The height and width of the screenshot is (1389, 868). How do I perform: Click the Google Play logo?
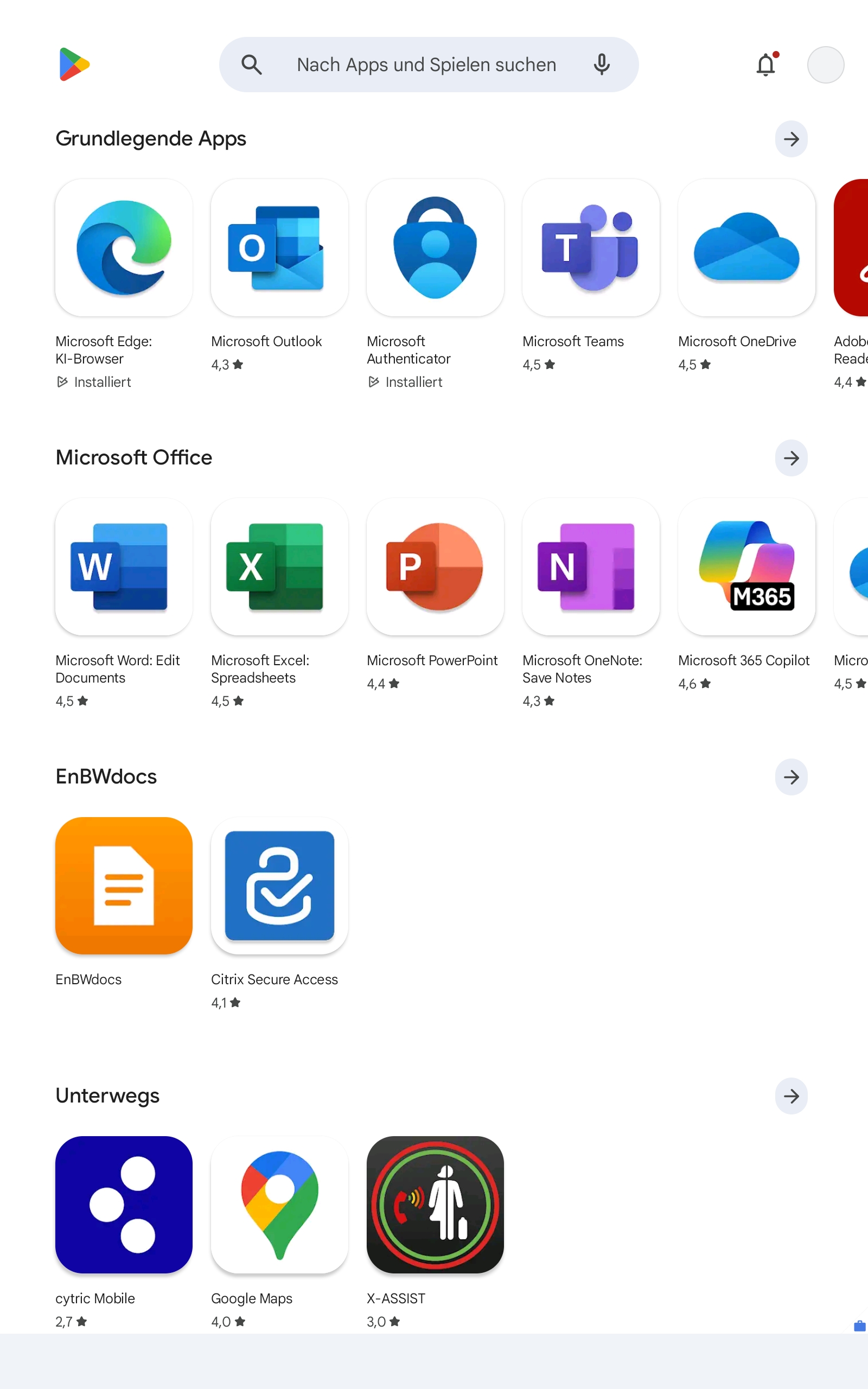click(74, 64)
